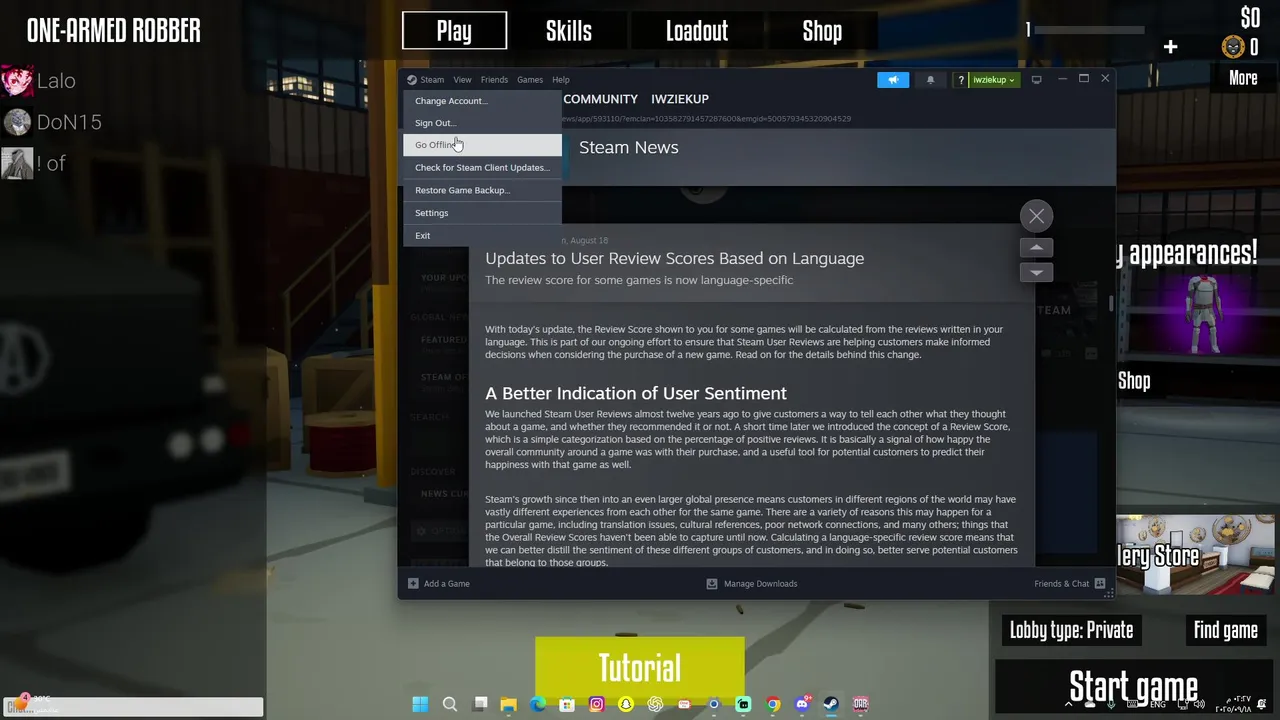The width and height of the screenshot is (1280, 720).
Task: Switch to the COMMUNITY tab in Steam
Action: [x=600, y=99]
